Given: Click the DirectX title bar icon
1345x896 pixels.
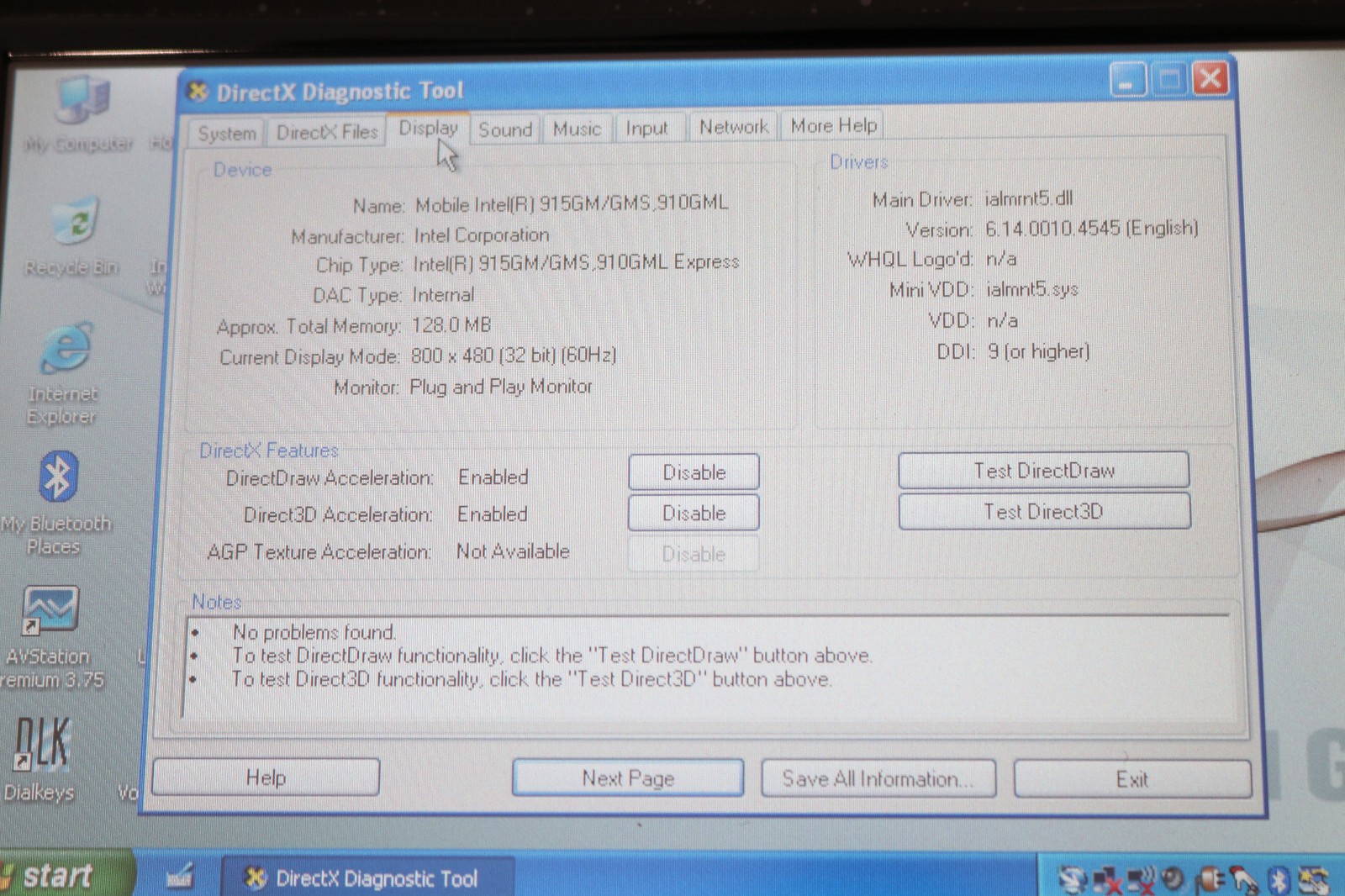Looking at the screenshot, I should tap(198, 91).
